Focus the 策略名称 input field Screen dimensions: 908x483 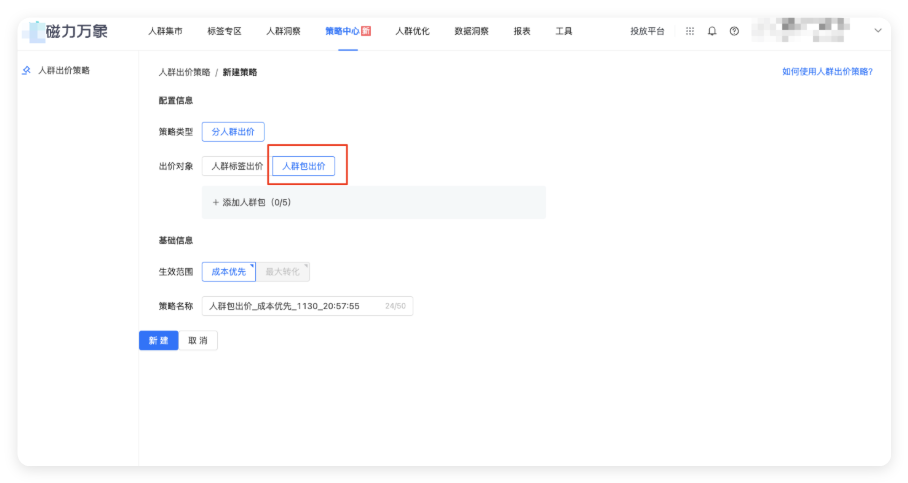(307, 306)
